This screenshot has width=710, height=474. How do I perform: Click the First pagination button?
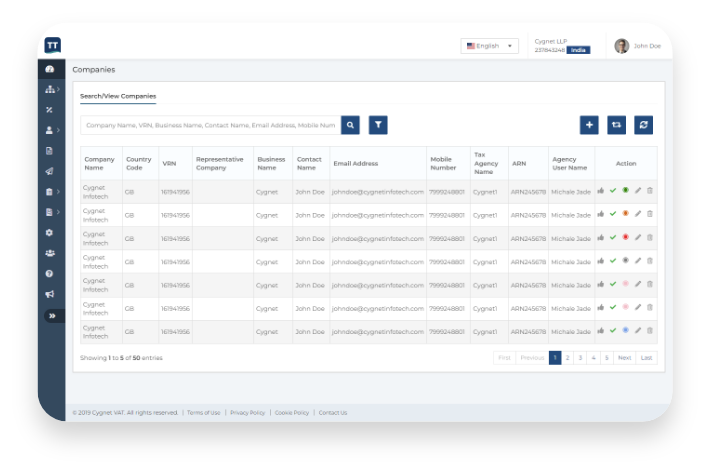(504, 358)
